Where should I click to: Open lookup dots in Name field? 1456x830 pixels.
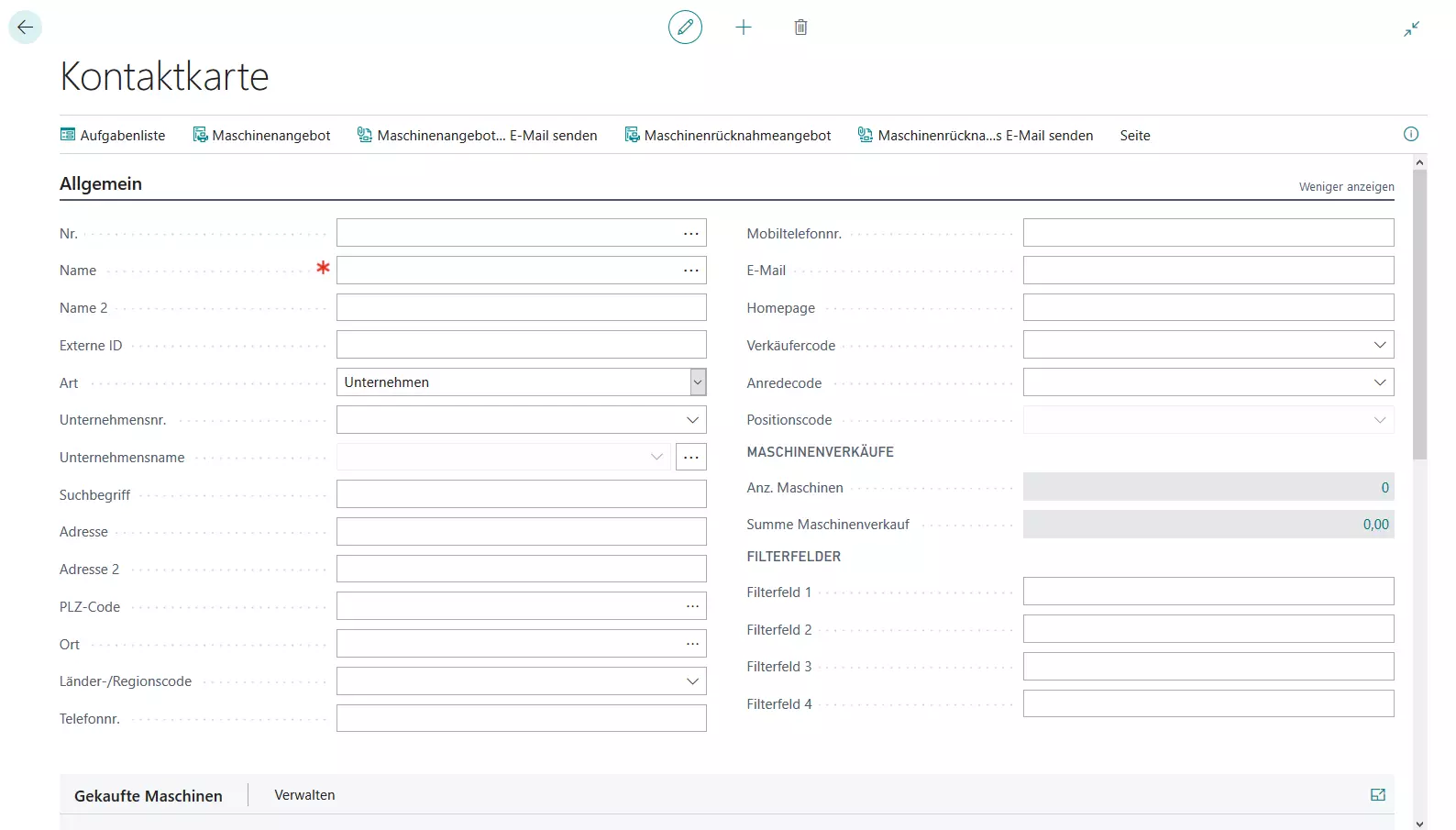(x=691, y=271)
